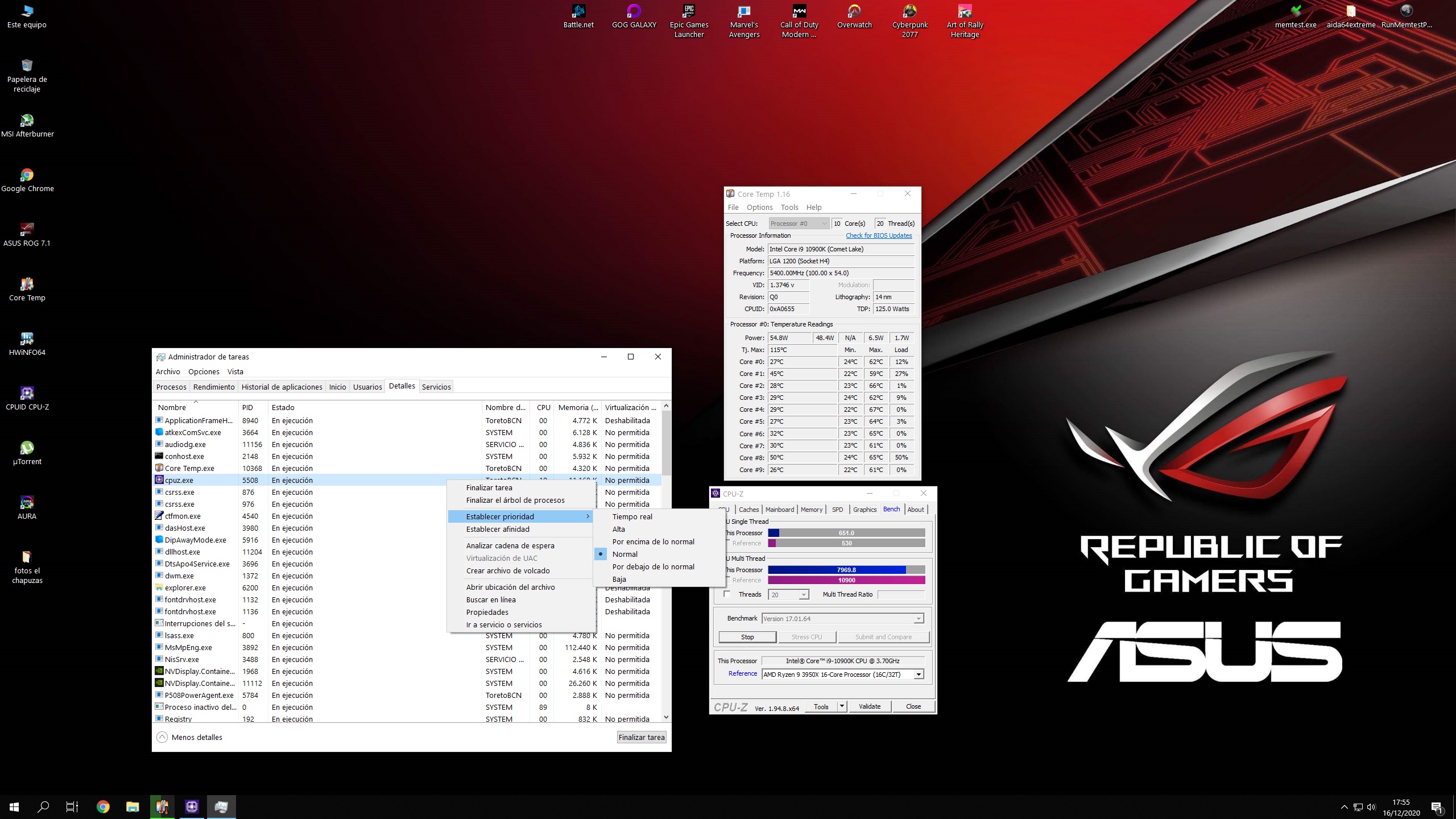Select MSI Afterburner desktop icon
Screen dimensions: 1456x819
pyautogui.click(x=27, y=126)
